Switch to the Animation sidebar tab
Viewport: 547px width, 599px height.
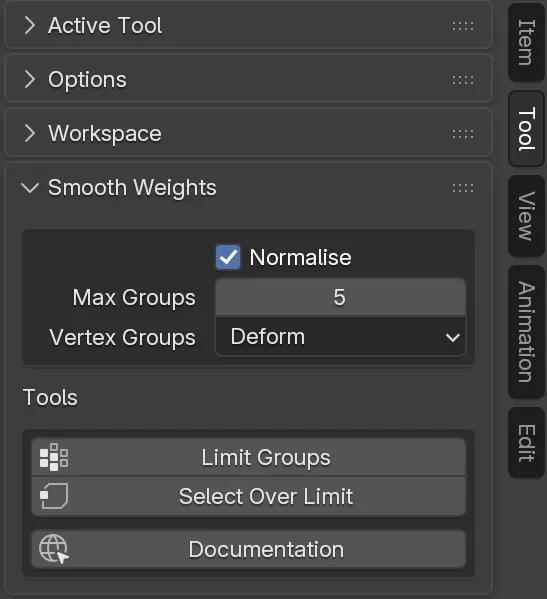click(x=526, y=332)
